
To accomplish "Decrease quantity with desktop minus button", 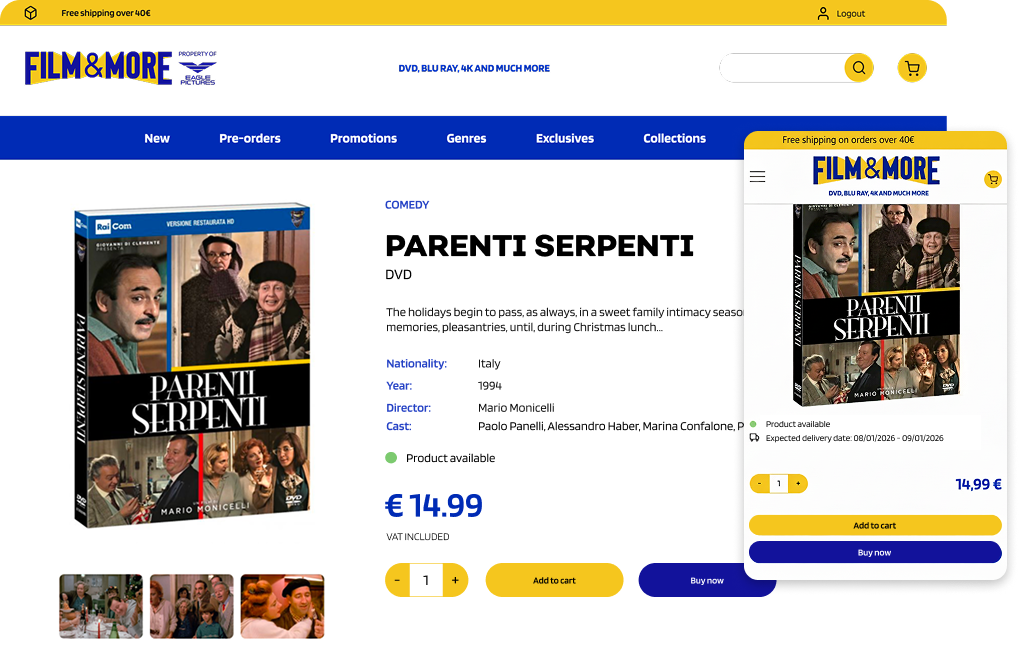I will [397, 580].
